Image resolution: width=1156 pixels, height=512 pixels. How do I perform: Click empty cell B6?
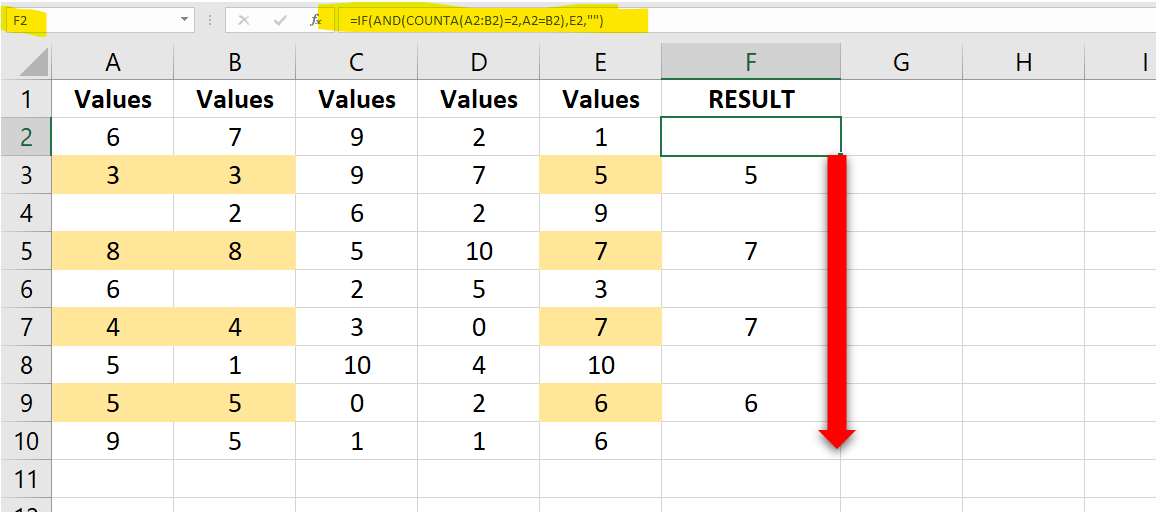tap(234, 289)
